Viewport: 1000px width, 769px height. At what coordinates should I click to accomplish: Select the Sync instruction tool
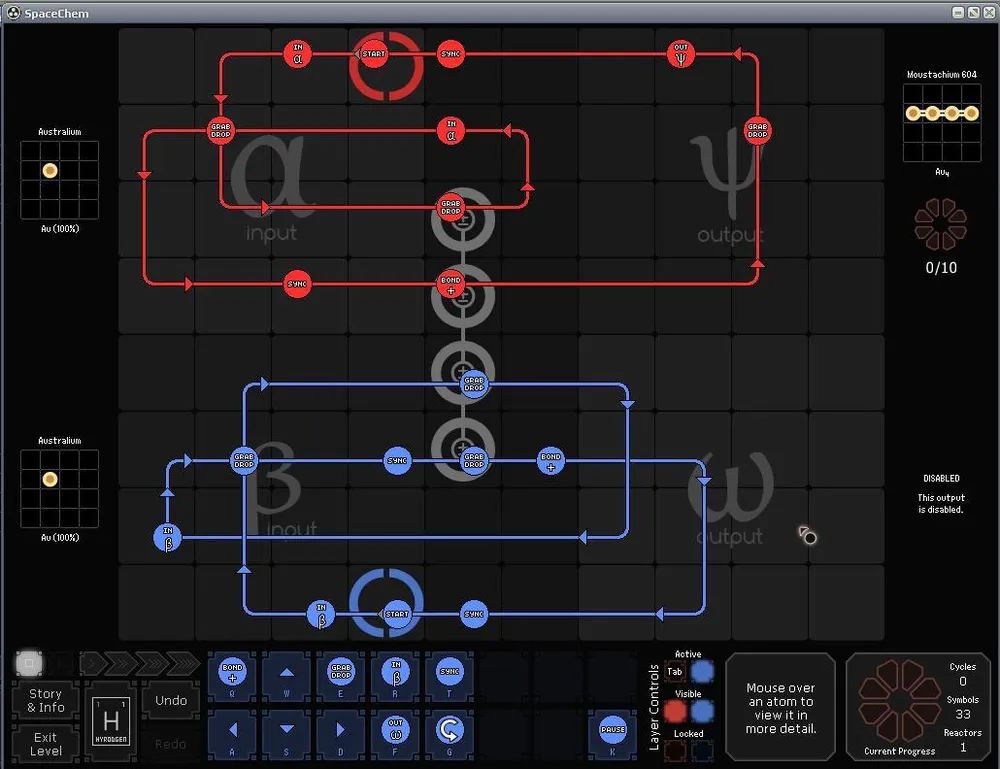(449, 673)
